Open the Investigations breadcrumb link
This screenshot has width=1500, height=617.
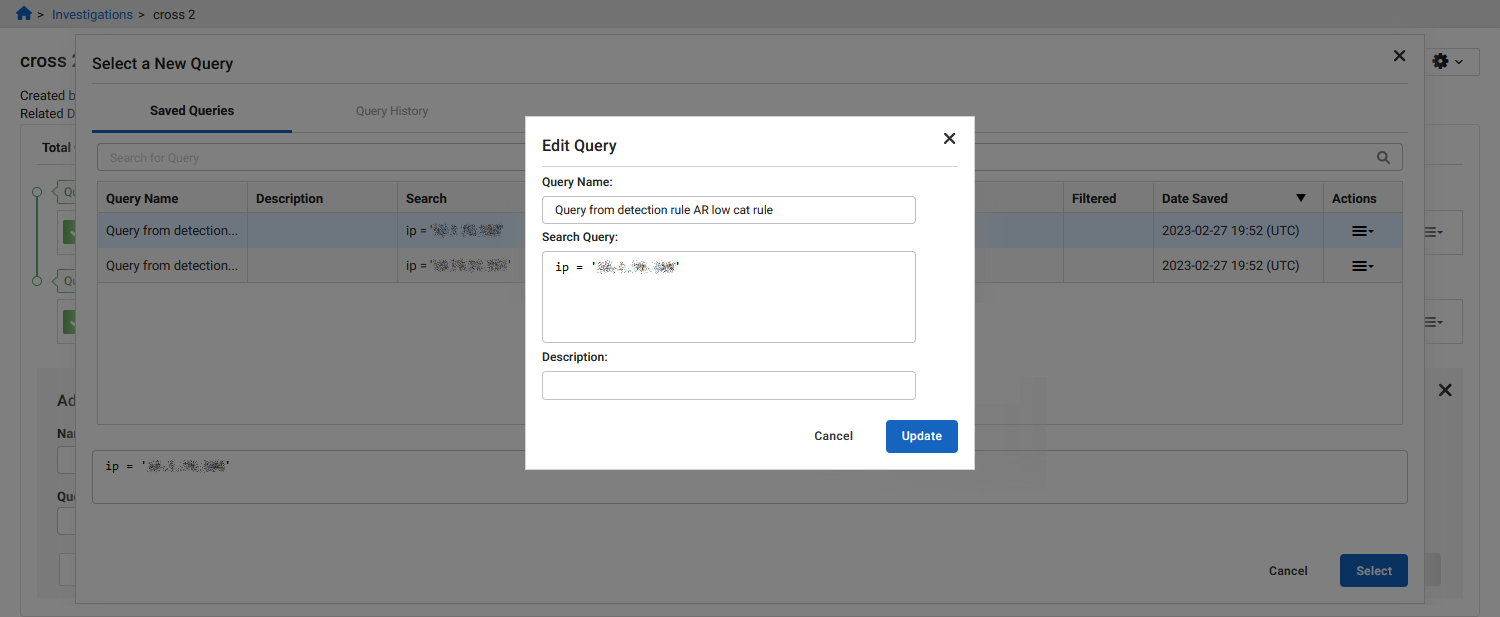coord(92,14)
